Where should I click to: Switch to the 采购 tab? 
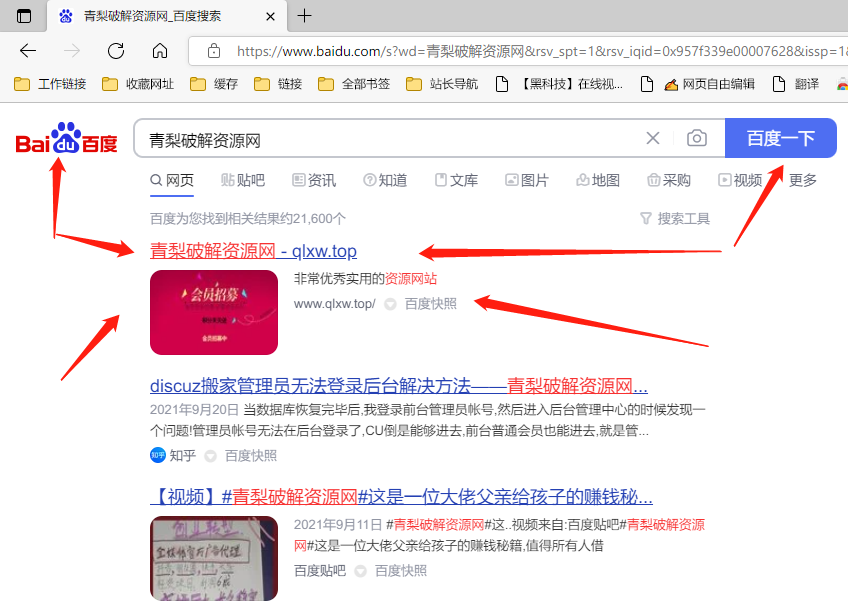(x=670, y=180)
